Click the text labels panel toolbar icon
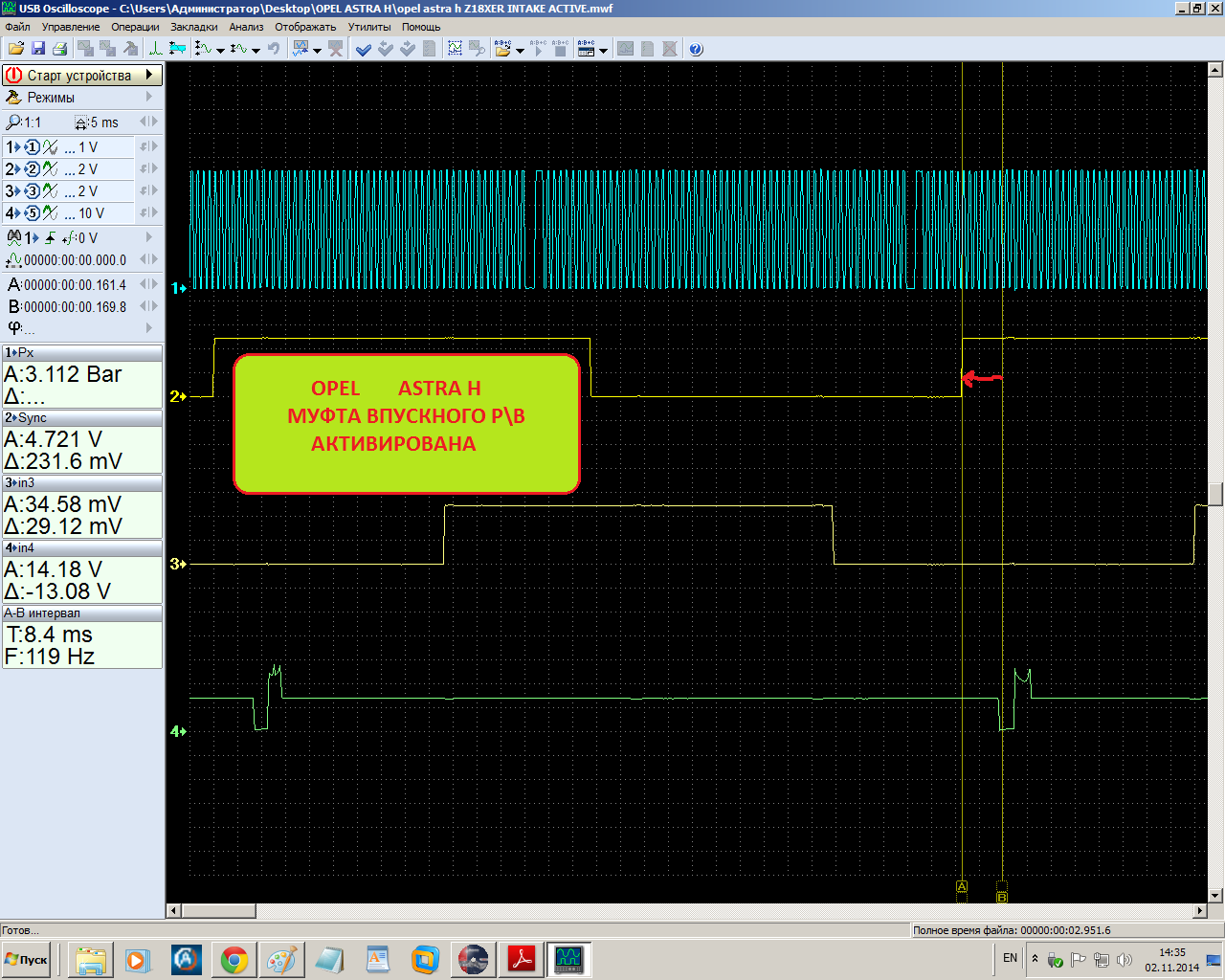1225x980 pixels. pyautogui.click(x=587, y=49)
